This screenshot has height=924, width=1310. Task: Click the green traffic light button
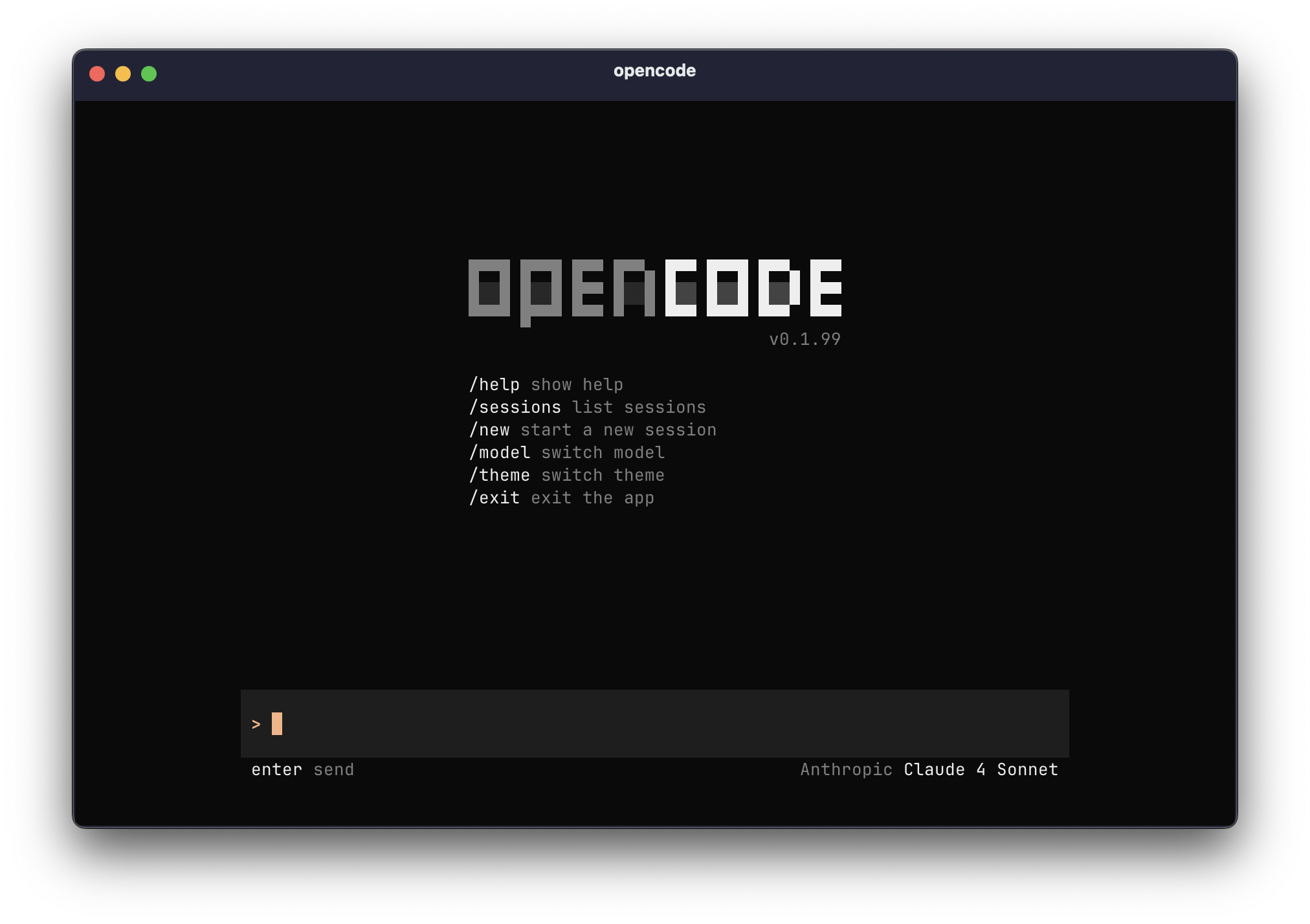coord(148,74)
